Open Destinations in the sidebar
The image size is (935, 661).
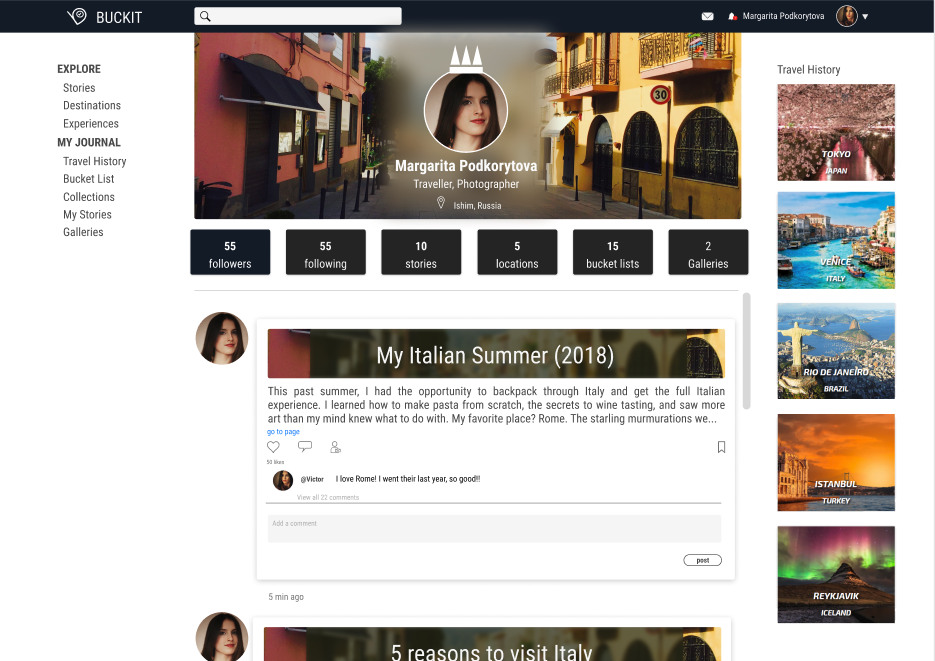tap(92, 105)
